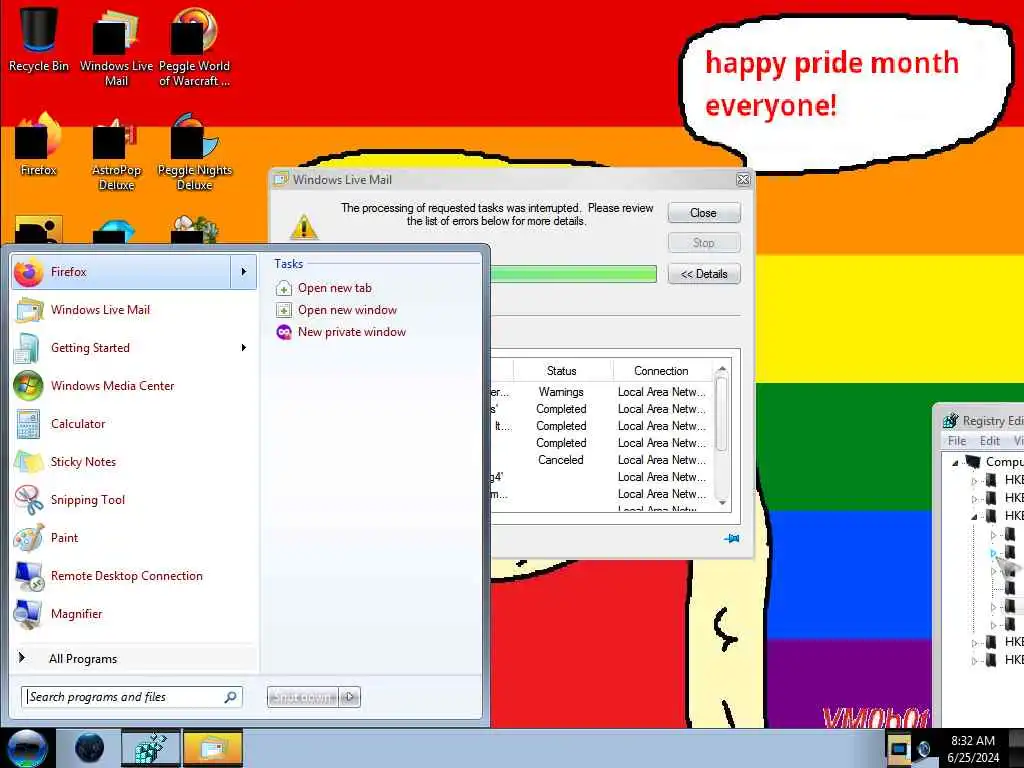
Task: Click the Connection column header
Action: (x=662, y=371)
